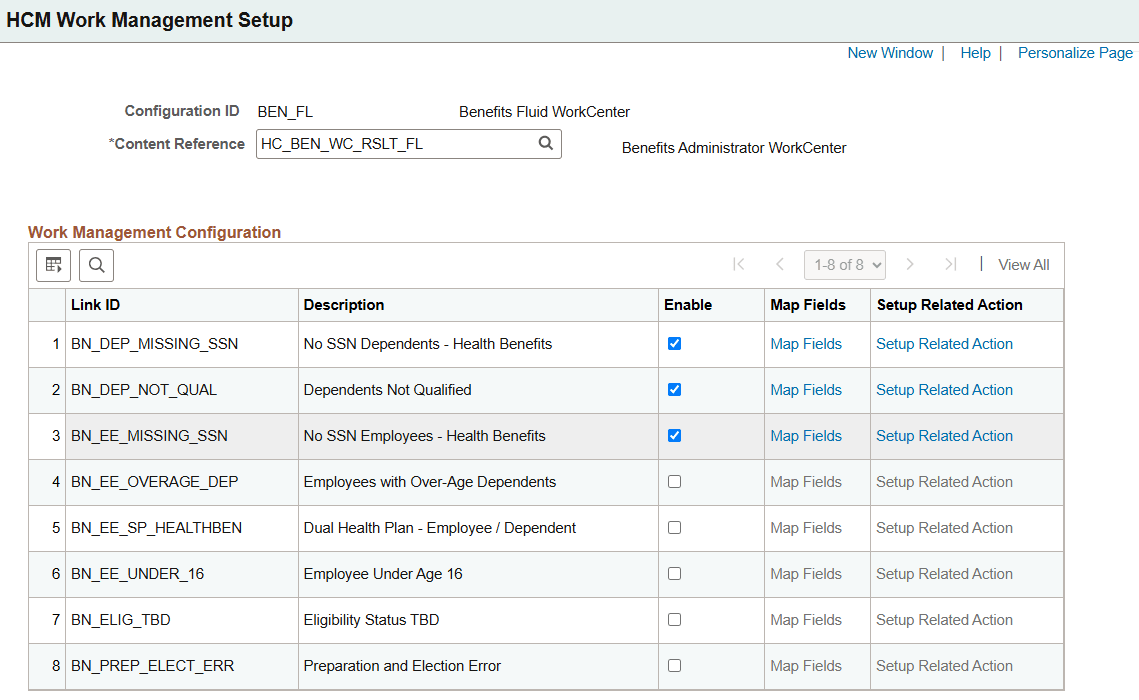
Task: Click the first-page navigation icon
Action: pos(739,264)
